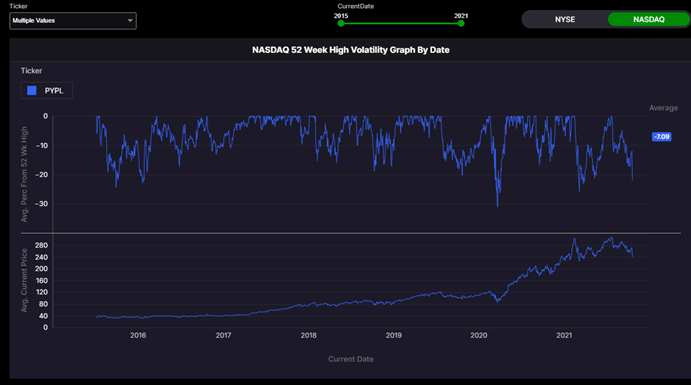The image size is (691, 385).
Task: Select the 2021 x-axis label
Action: click(x=564, y=335)
